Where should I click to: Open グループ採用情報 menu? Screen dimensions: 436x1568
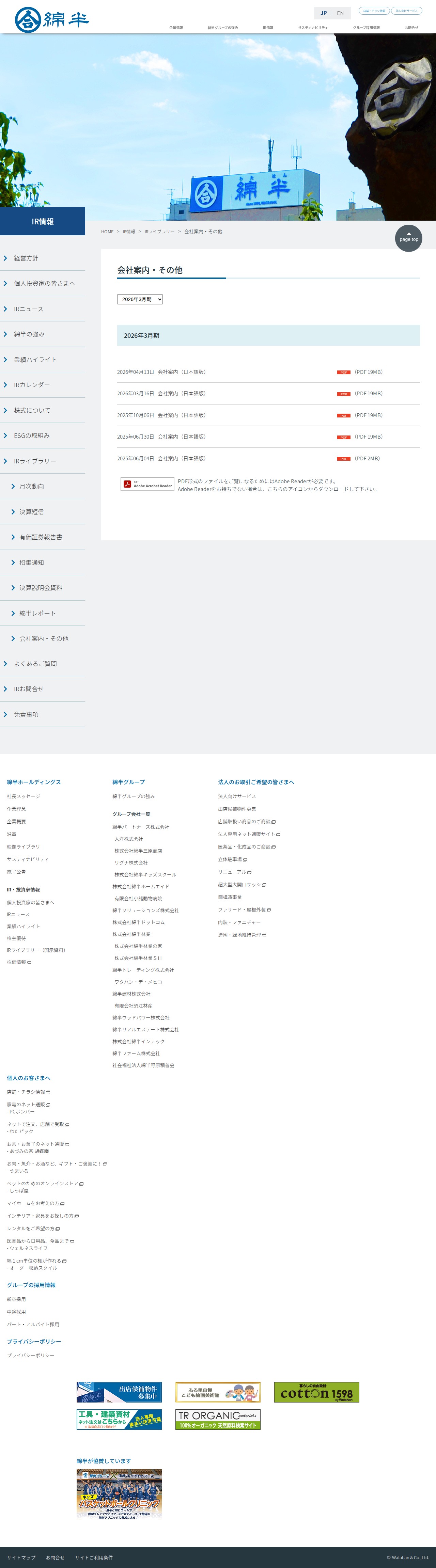[x=366, y=27]
